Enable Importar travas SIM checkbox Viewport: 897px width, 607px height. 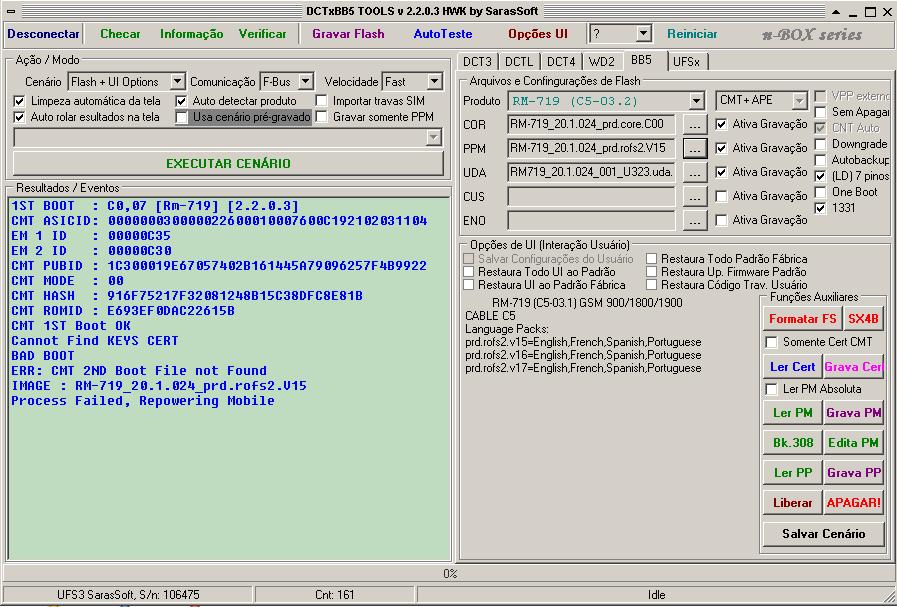(322, 101)
